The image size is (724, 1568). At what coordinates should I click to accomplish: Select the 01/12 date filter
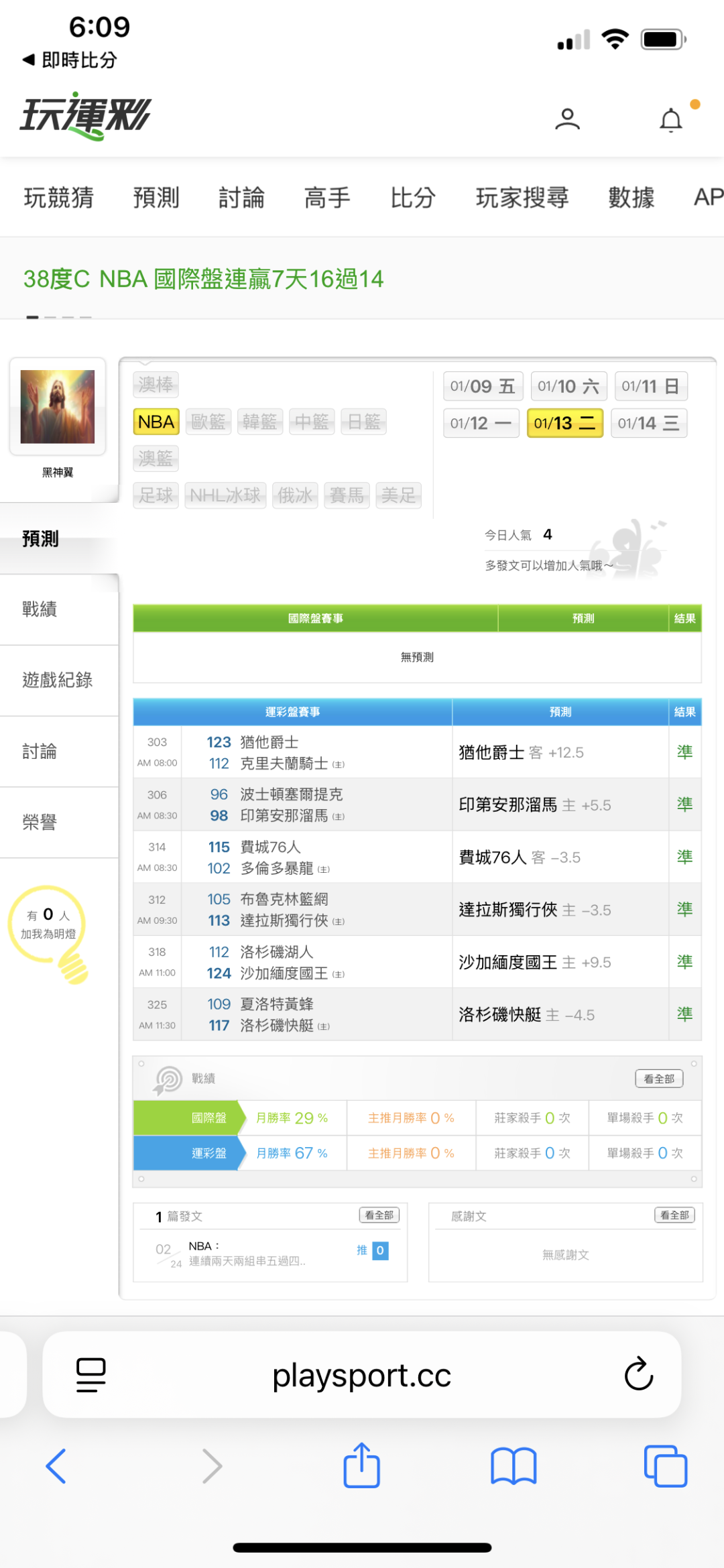click(x=481, y=423)
